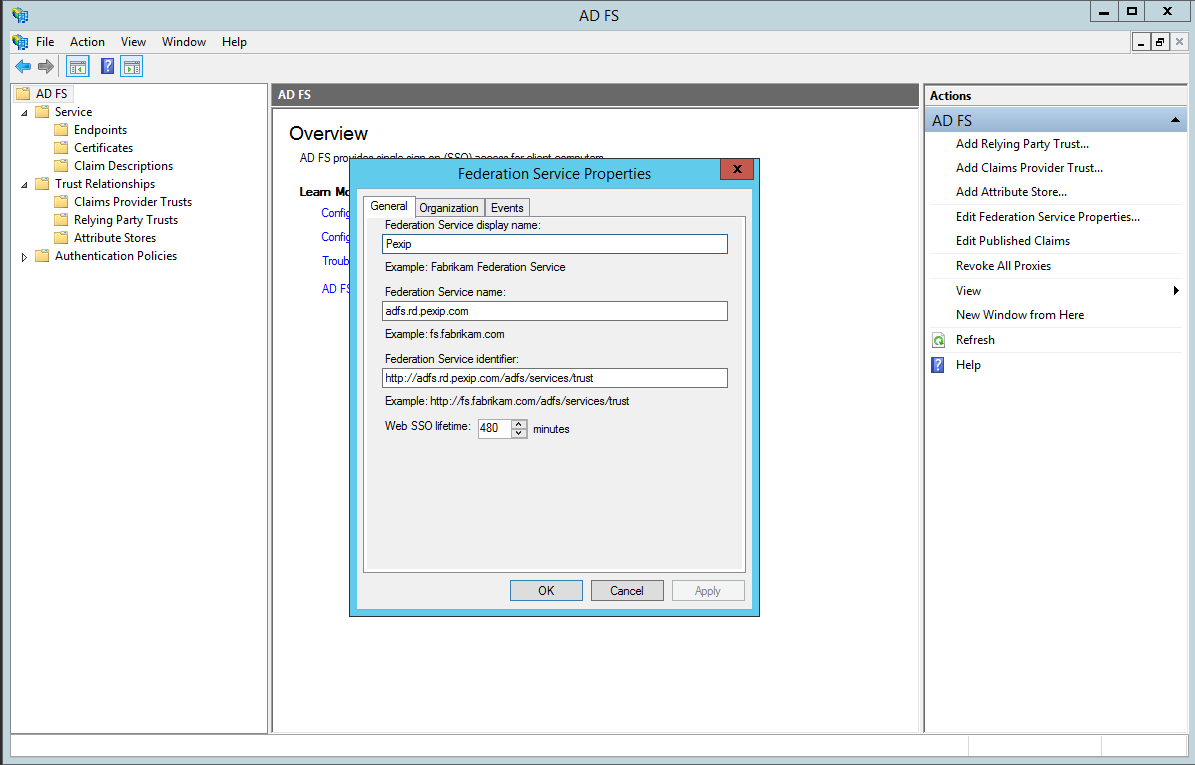Expand the Authentication Policies node

(x=25, y=257)
